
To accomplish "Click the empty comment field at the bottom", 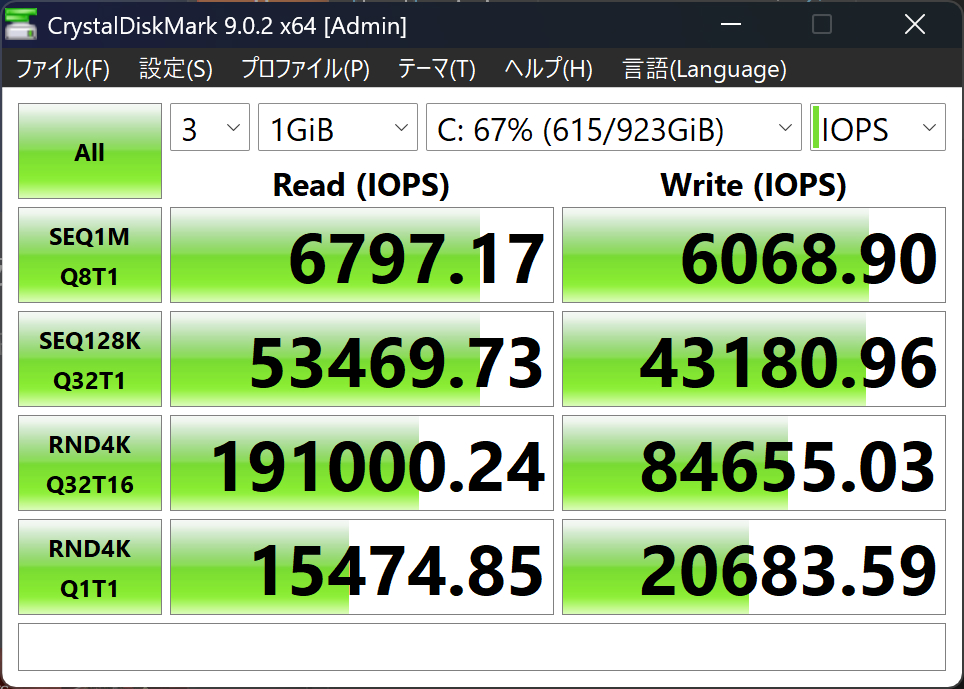I will [482, 647].
